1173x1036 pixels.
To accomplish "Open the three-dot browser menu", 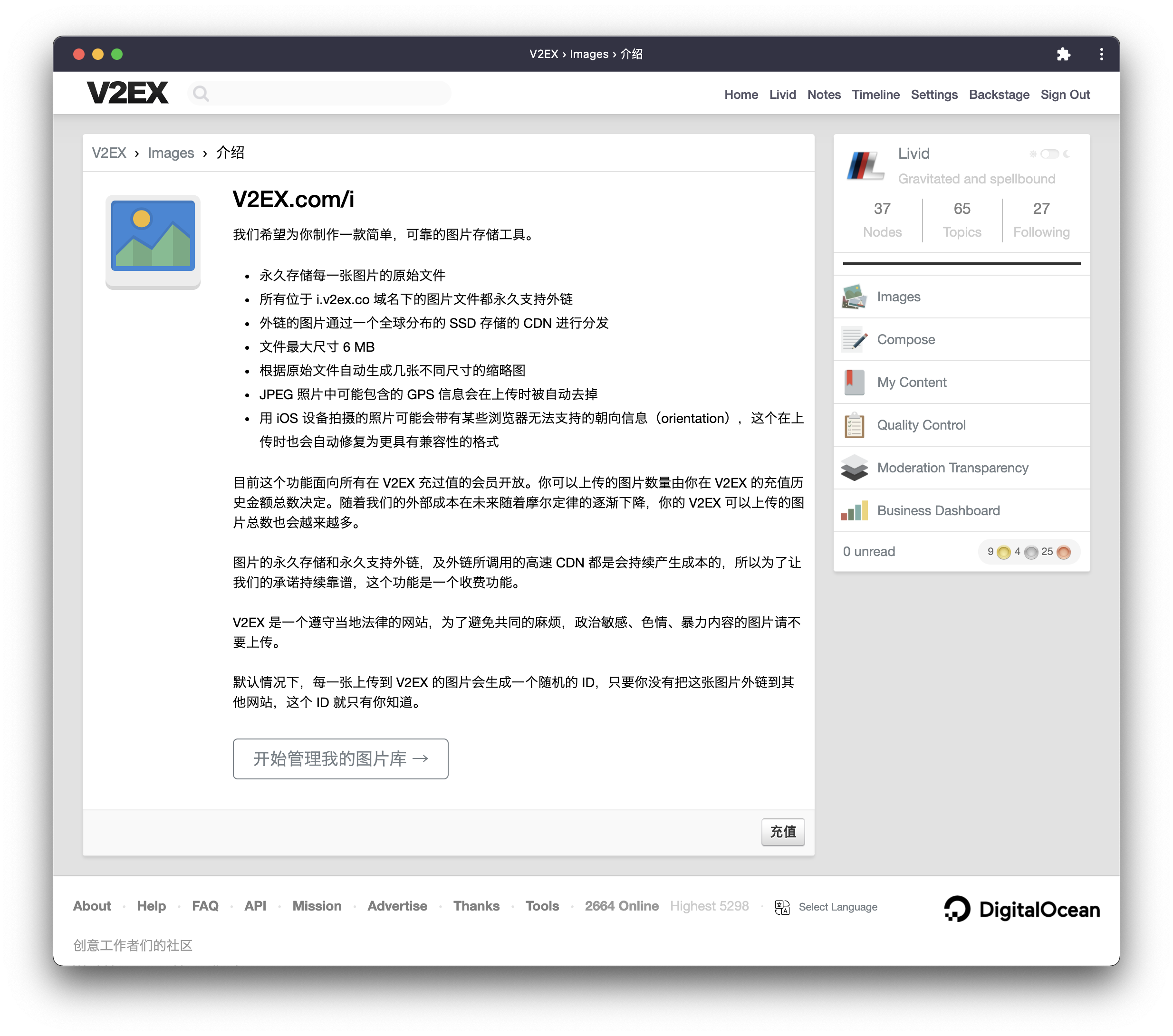I will (x=1101, y=54).
